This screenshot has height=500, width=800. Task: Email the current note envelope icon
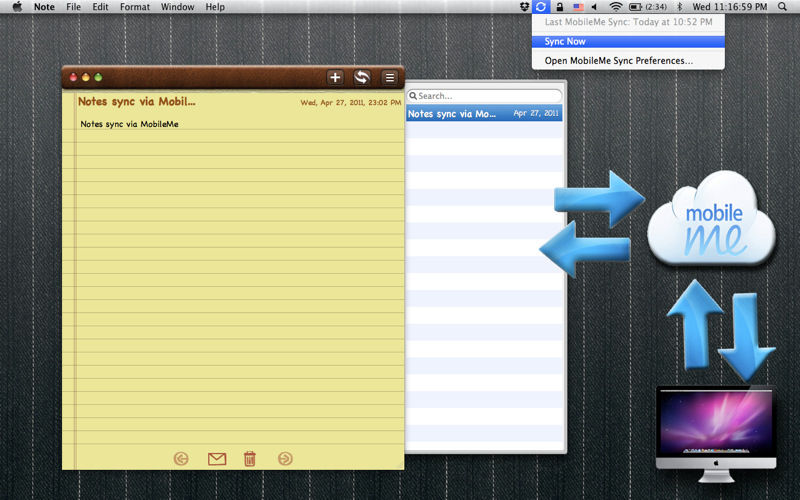pos(217,459)
